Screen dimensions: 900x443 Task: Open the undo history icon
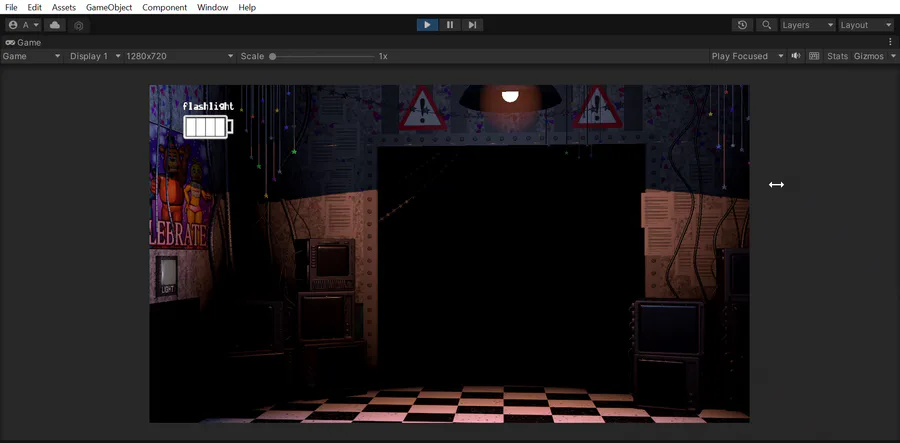(x=742, y=25)
